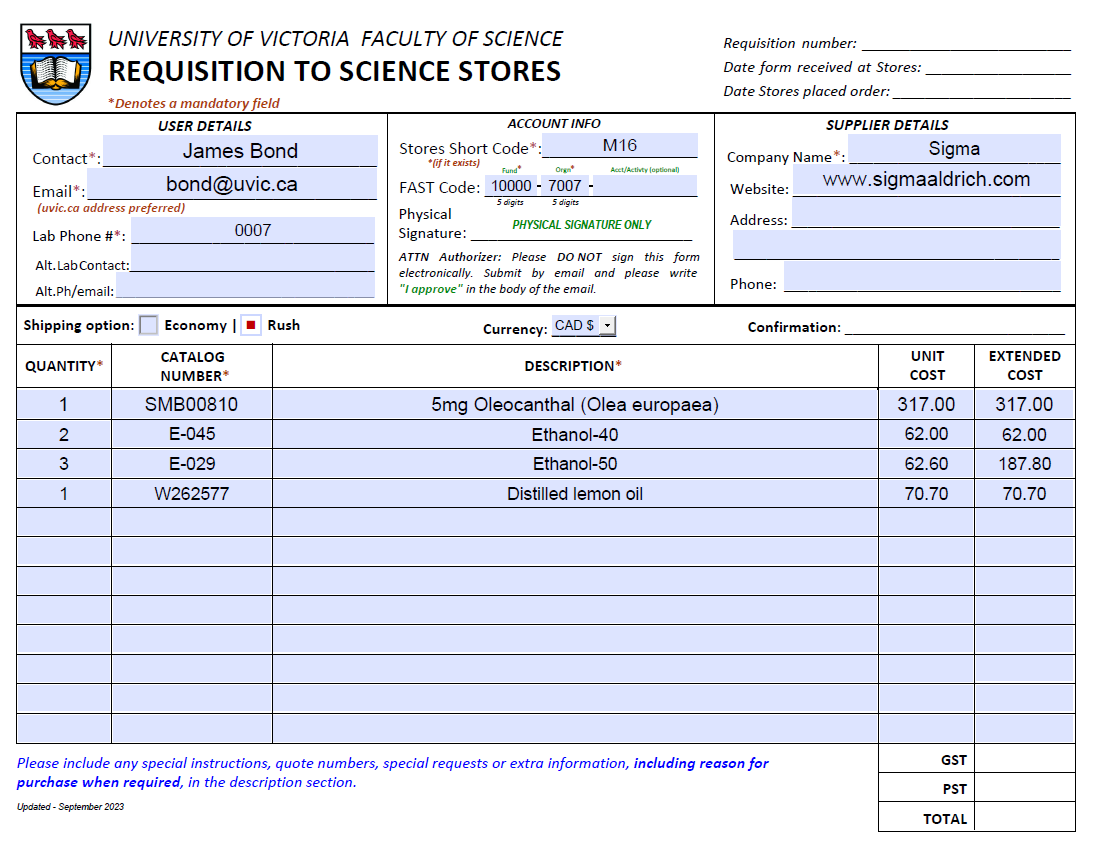Uncheck the Rush shipping checkbox
The image size is (1098, 850).
pyautogui.click(x=251, y=325)
